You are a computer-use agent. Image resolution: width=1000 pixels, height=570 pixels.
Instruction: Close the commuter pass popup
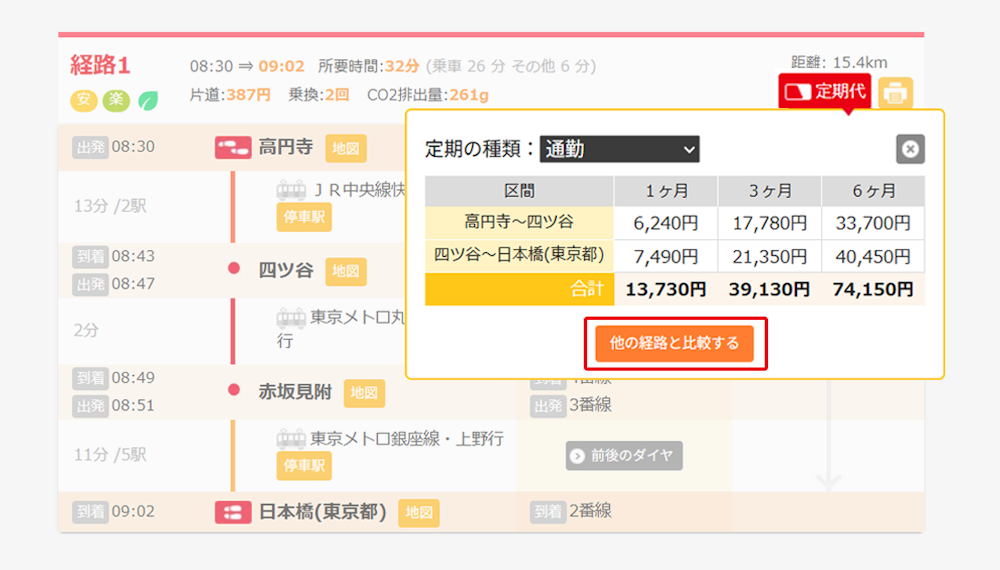click(x=910, y=149)
